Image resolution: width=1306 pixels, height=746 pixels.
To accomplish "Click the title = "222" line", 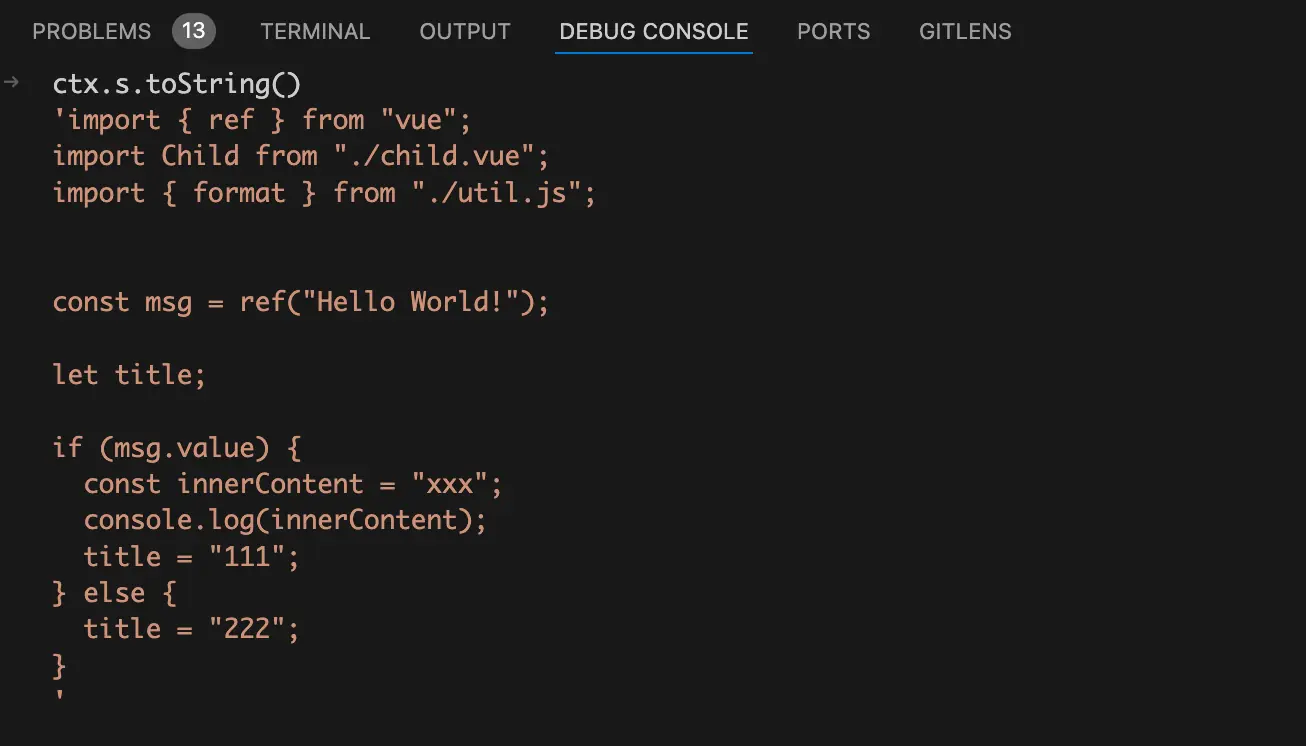I will (x=192, y=629).
